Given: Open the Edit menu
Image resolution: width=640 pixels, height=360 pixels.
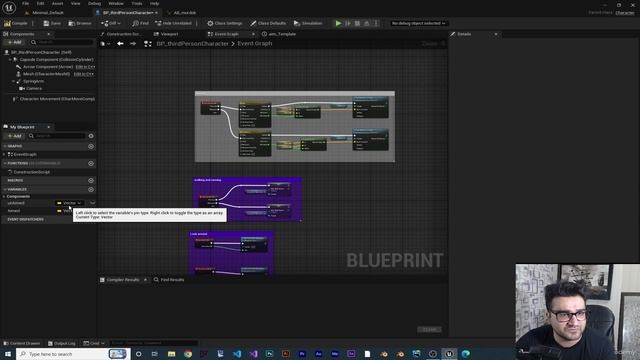Looking at the screenshot, I should [40, 3].
